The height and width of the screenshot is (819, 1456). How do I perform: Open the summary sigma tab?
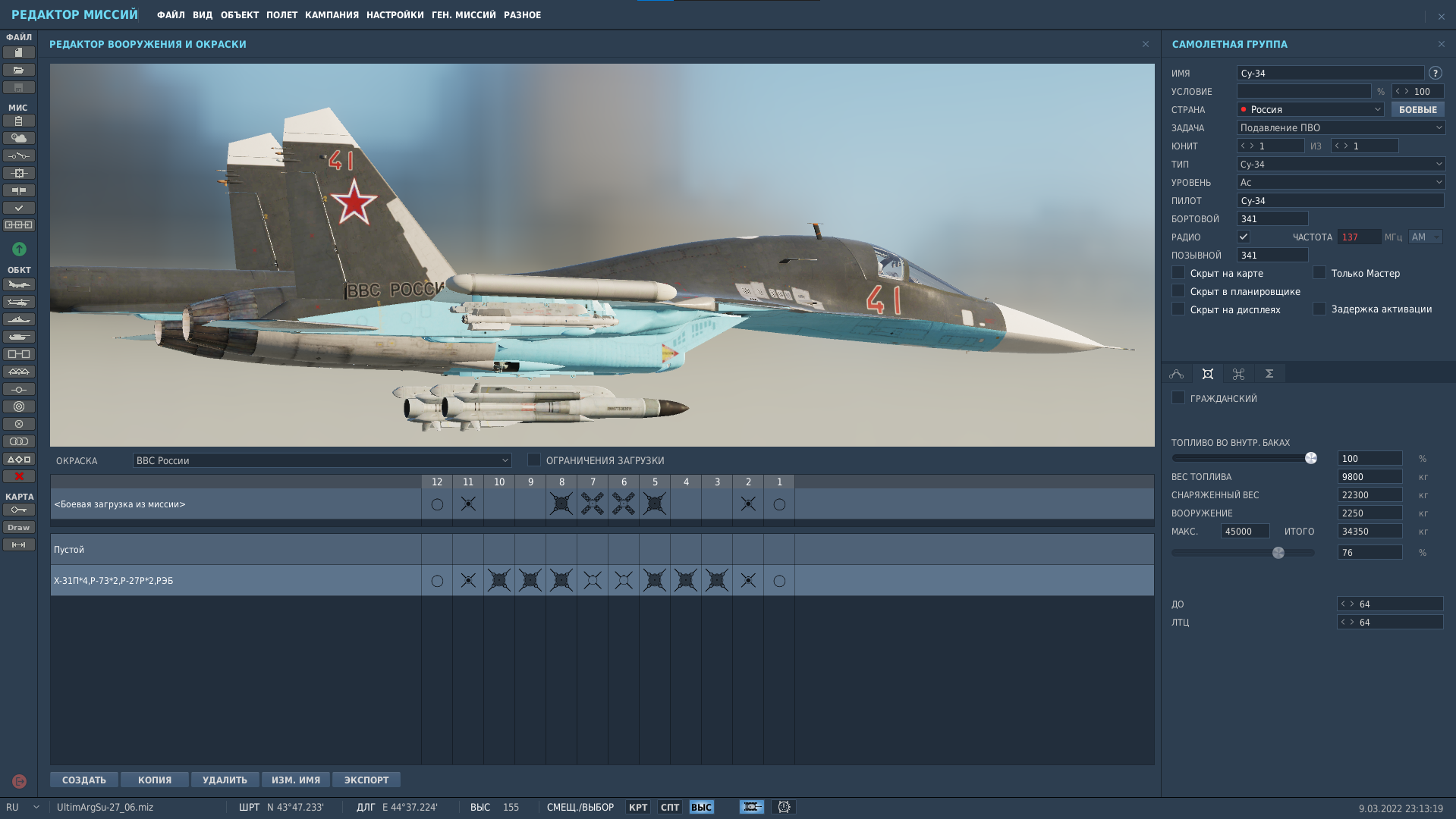tap(1269, 374)
